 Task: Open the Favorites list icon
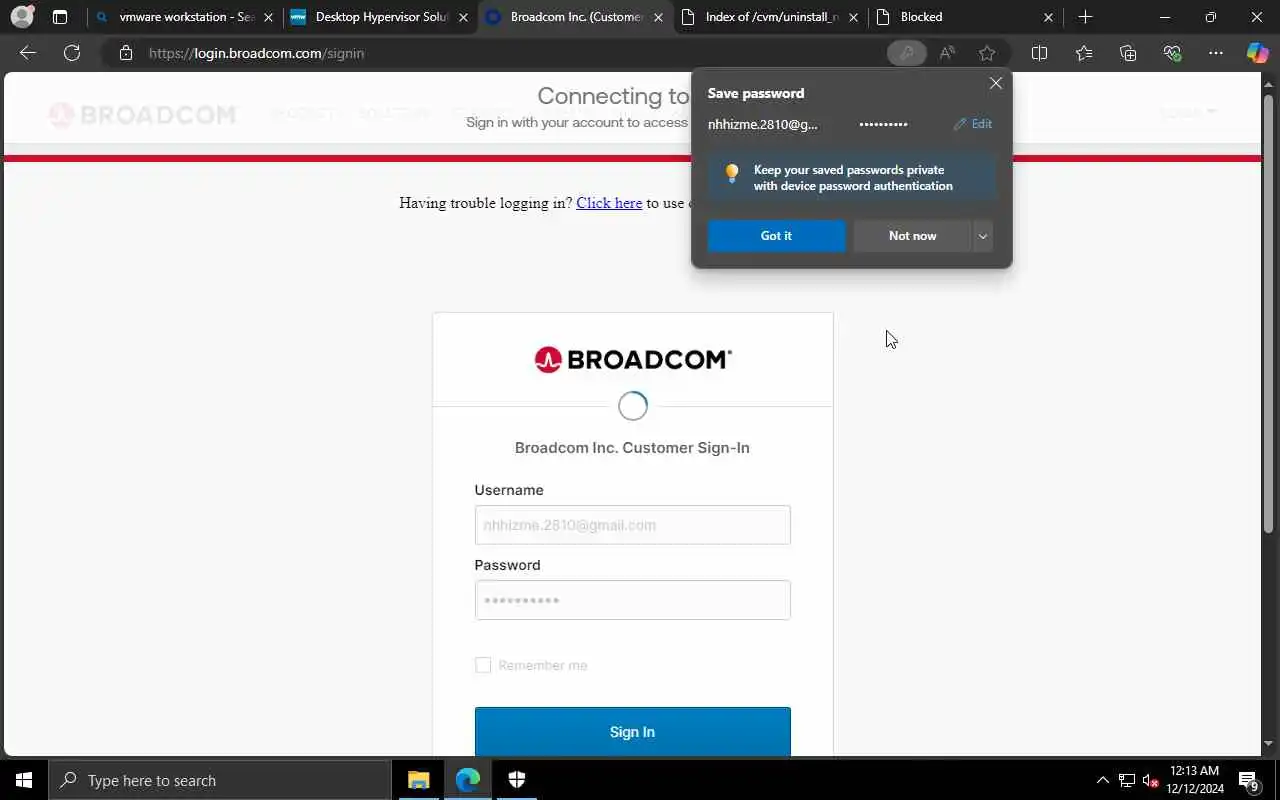1084,53
